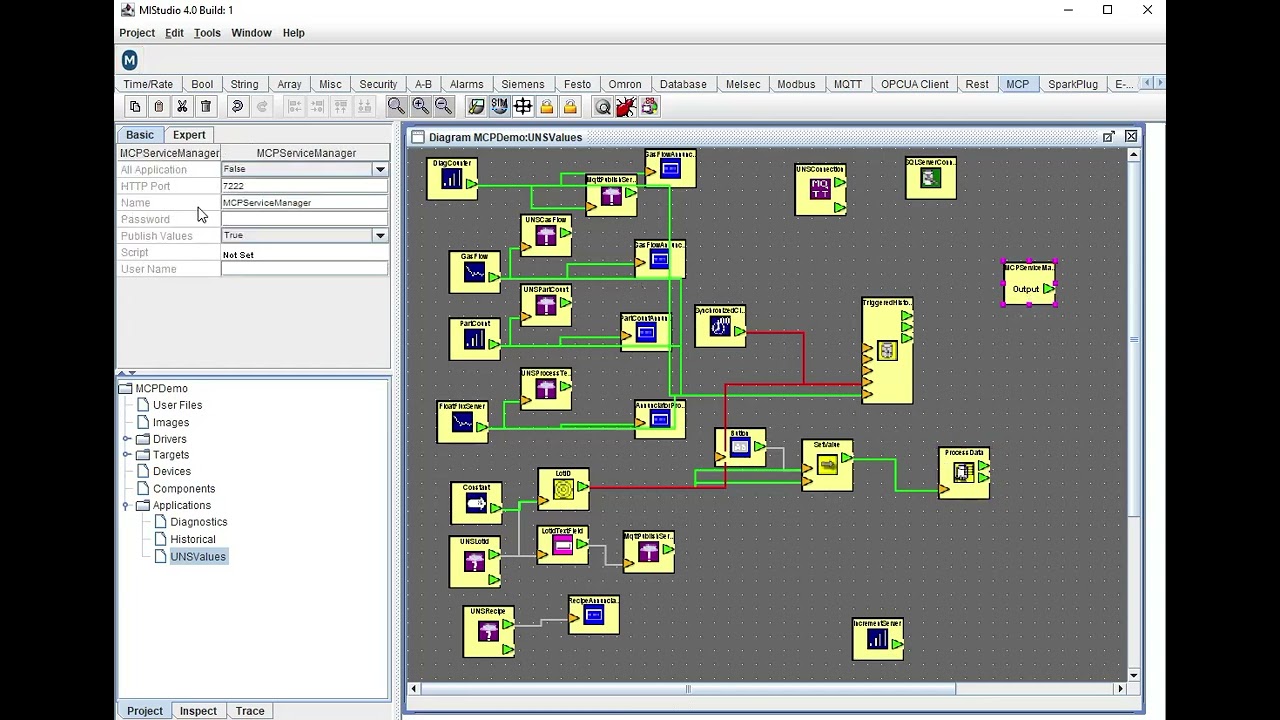The height and width of the screenshot is (720, 1280).
Task: Click the Password input field
Action: (304, 219)
